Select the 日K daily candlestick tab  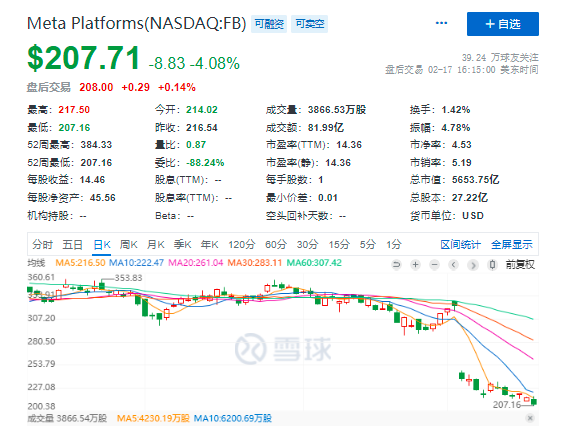[x=102, y=245]
